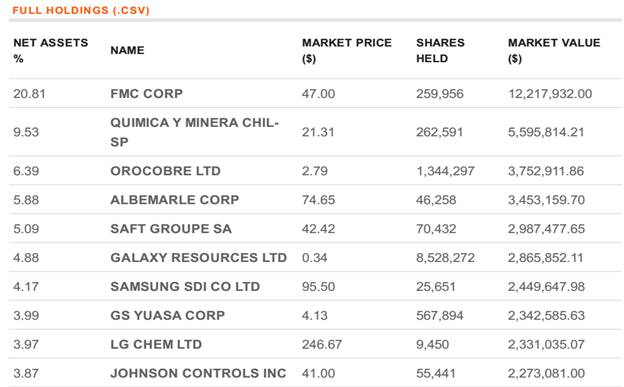Open the Full Holdings (.CSV) link
Screen dimensions: 624x387
[81, 10]
